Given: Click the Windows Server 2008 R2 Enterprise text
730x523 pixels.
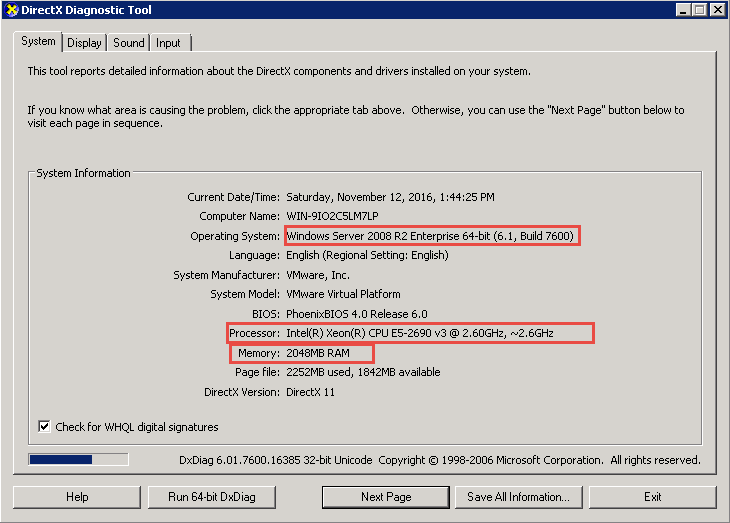Looking at the screenshot, I should pos(430,236).
